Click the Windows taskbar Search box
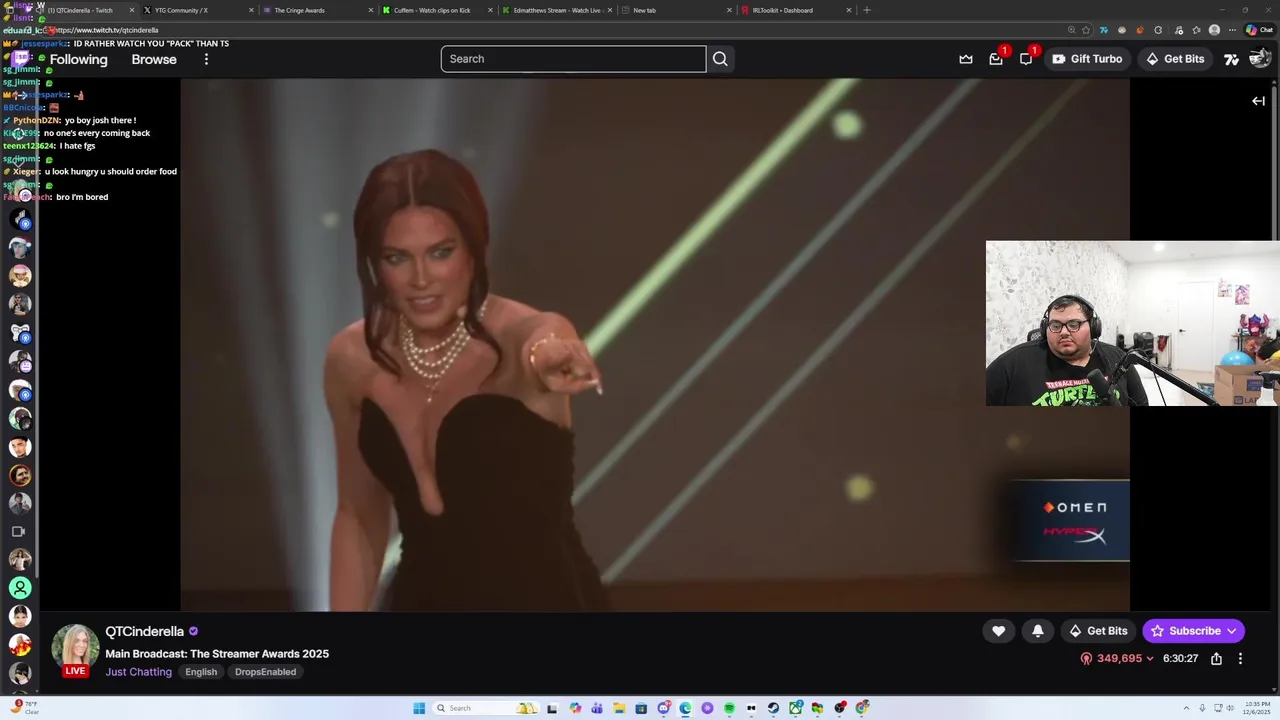The image size is (1280, 720). point(486,708)
